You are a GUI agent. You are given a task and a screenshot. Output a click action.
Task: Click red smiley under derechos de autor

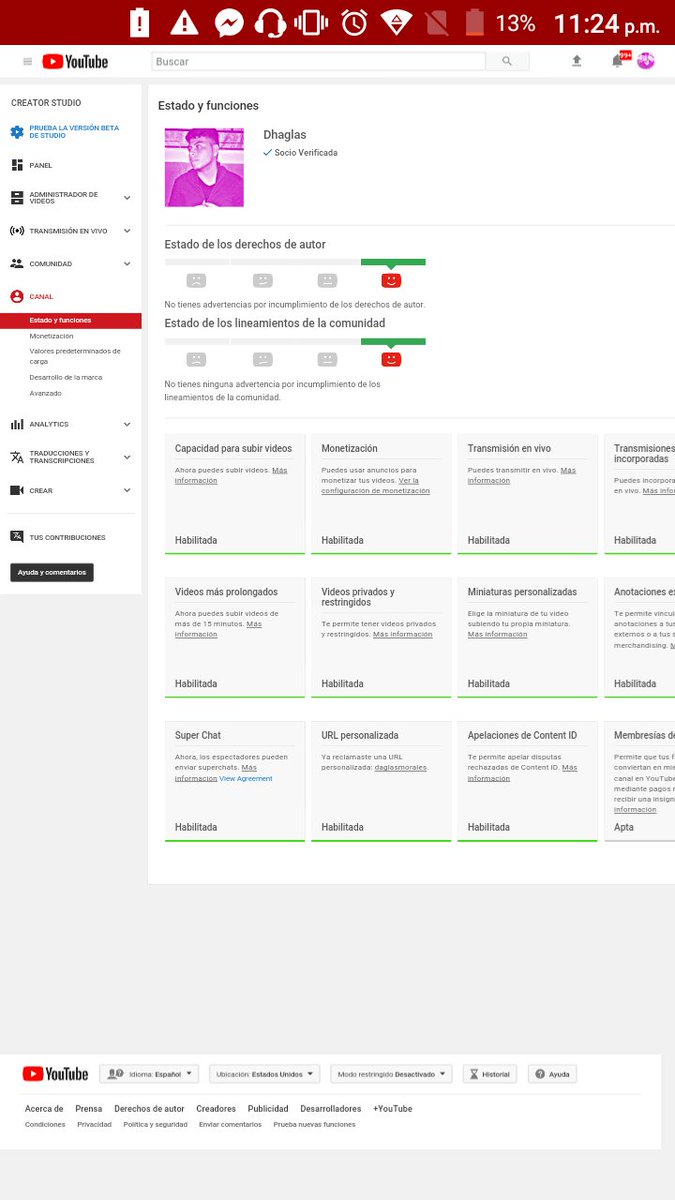[391, 280]
